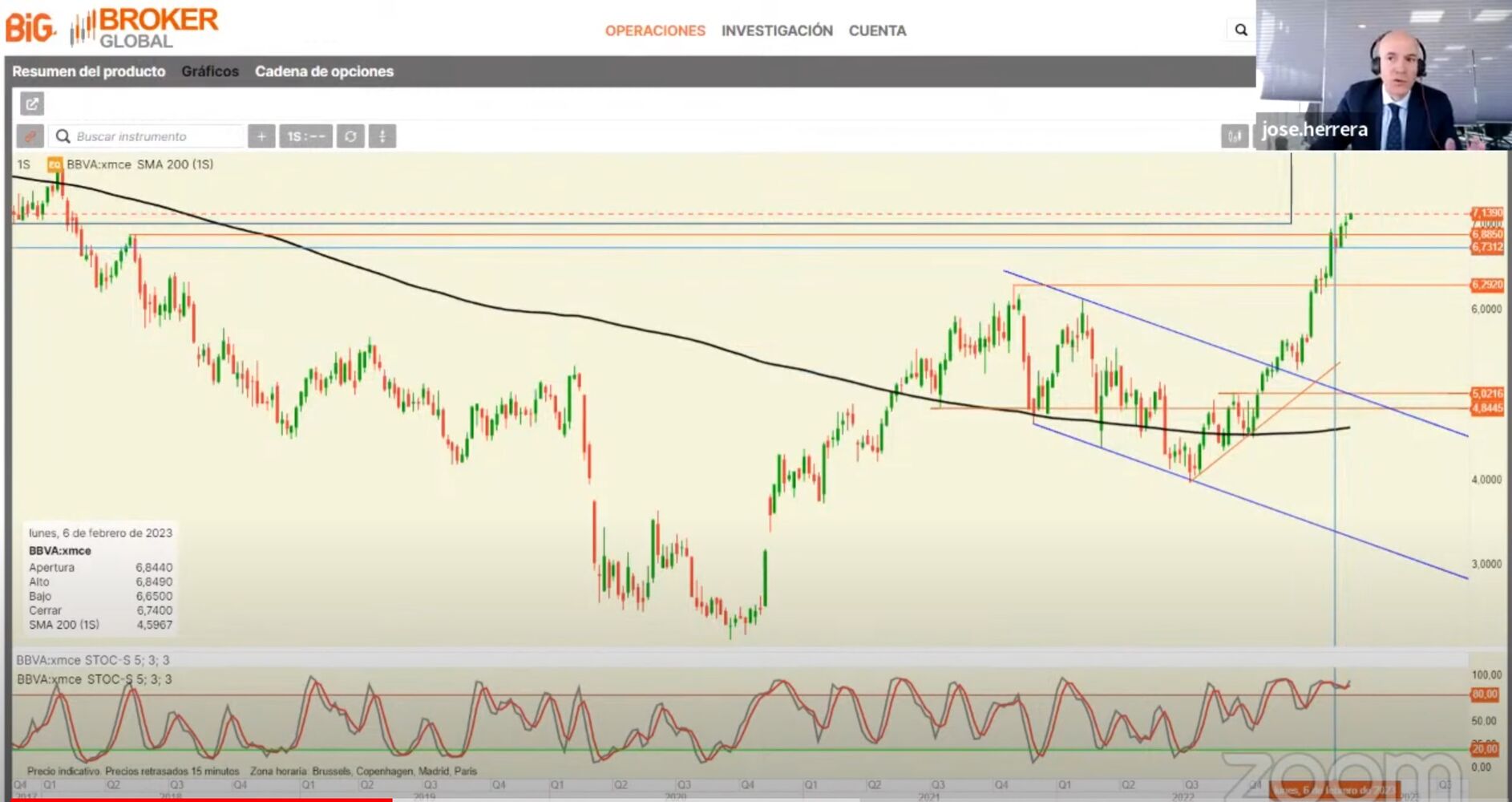The image size is (1512, 802).
Task: Click the Broker Global logo
Action: tap(144, 28)
